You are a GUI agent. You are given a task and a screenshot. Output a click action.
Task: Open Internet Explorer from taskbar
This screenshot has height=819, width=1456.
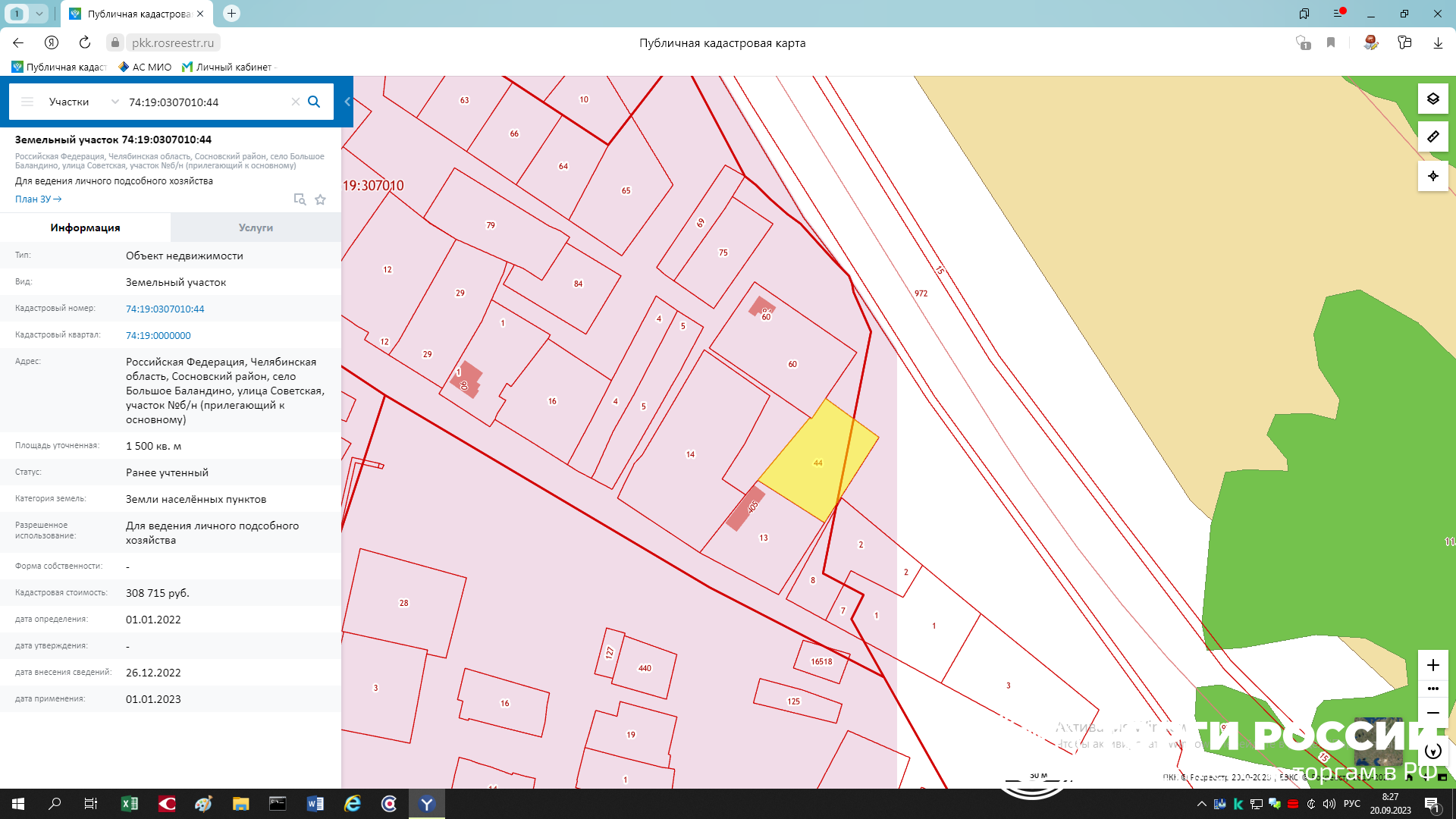tap(353, 804)
